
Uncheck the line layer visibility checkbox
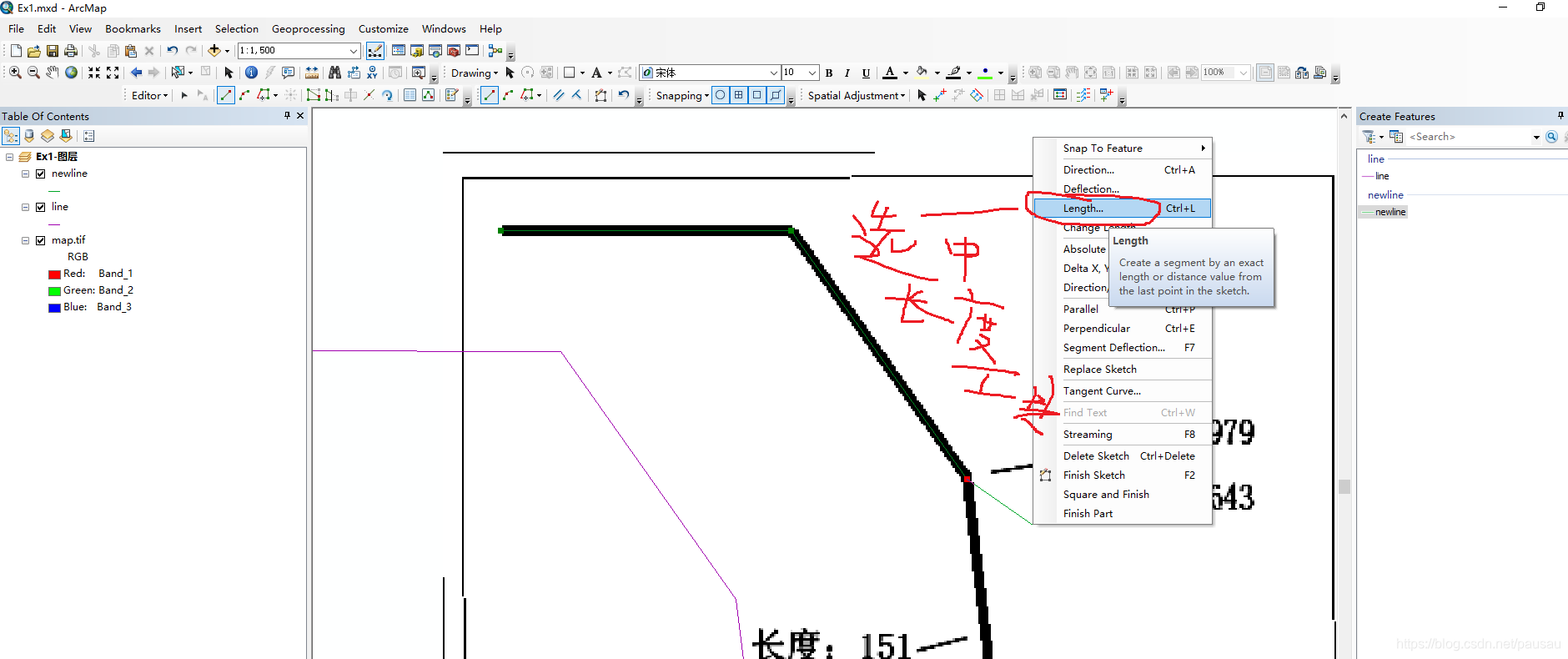pos(40,207)
